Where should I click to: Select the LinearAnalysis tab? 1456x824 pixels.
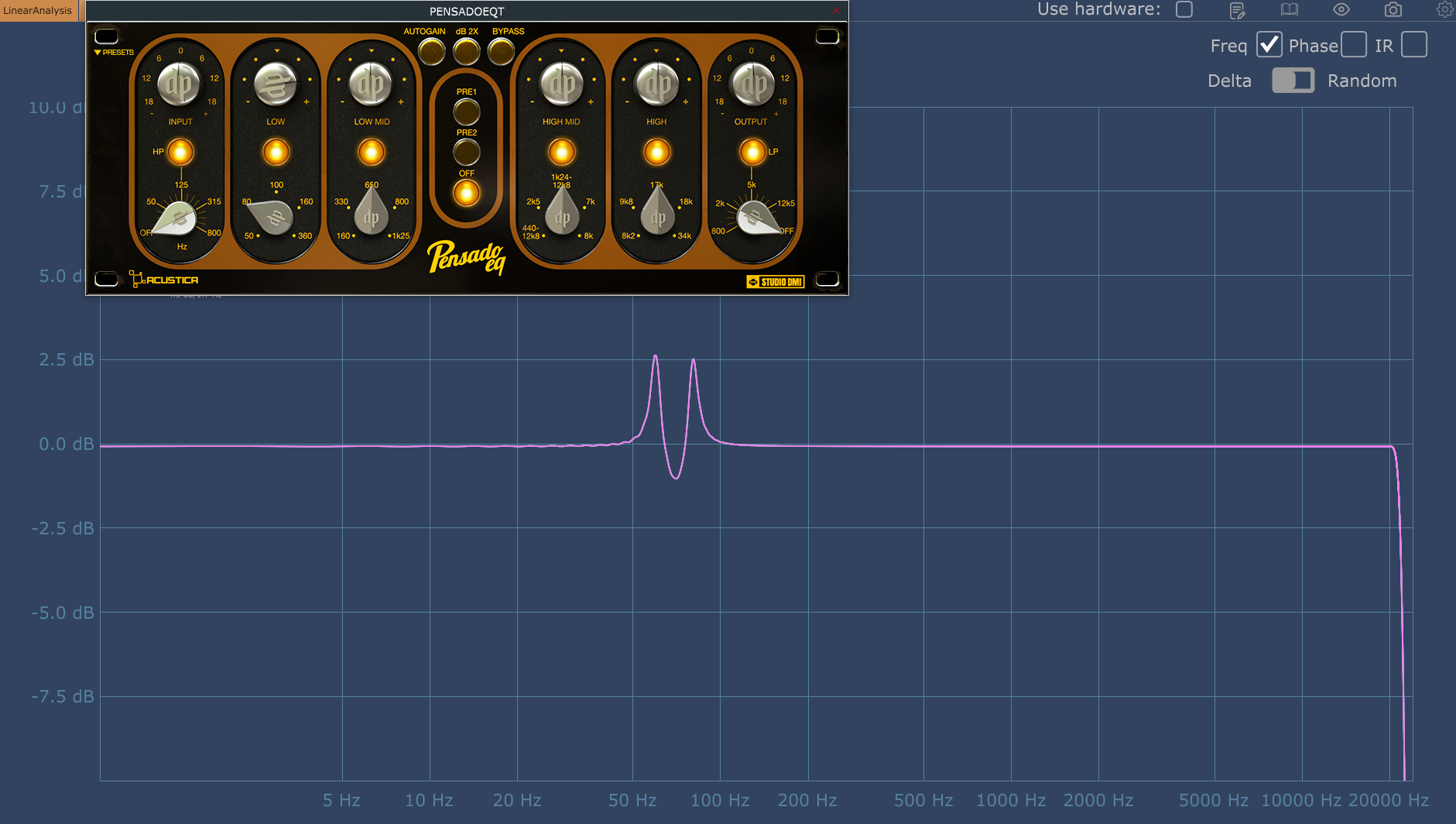pyautogui.click(x=38, y=11)
